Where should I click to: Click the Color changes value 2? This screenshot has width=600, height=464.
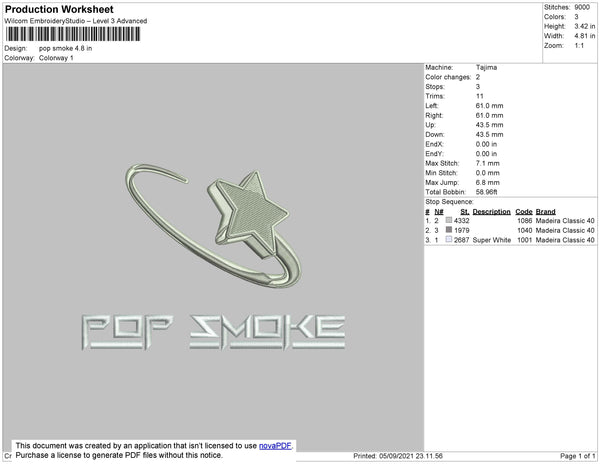[478, 77]
